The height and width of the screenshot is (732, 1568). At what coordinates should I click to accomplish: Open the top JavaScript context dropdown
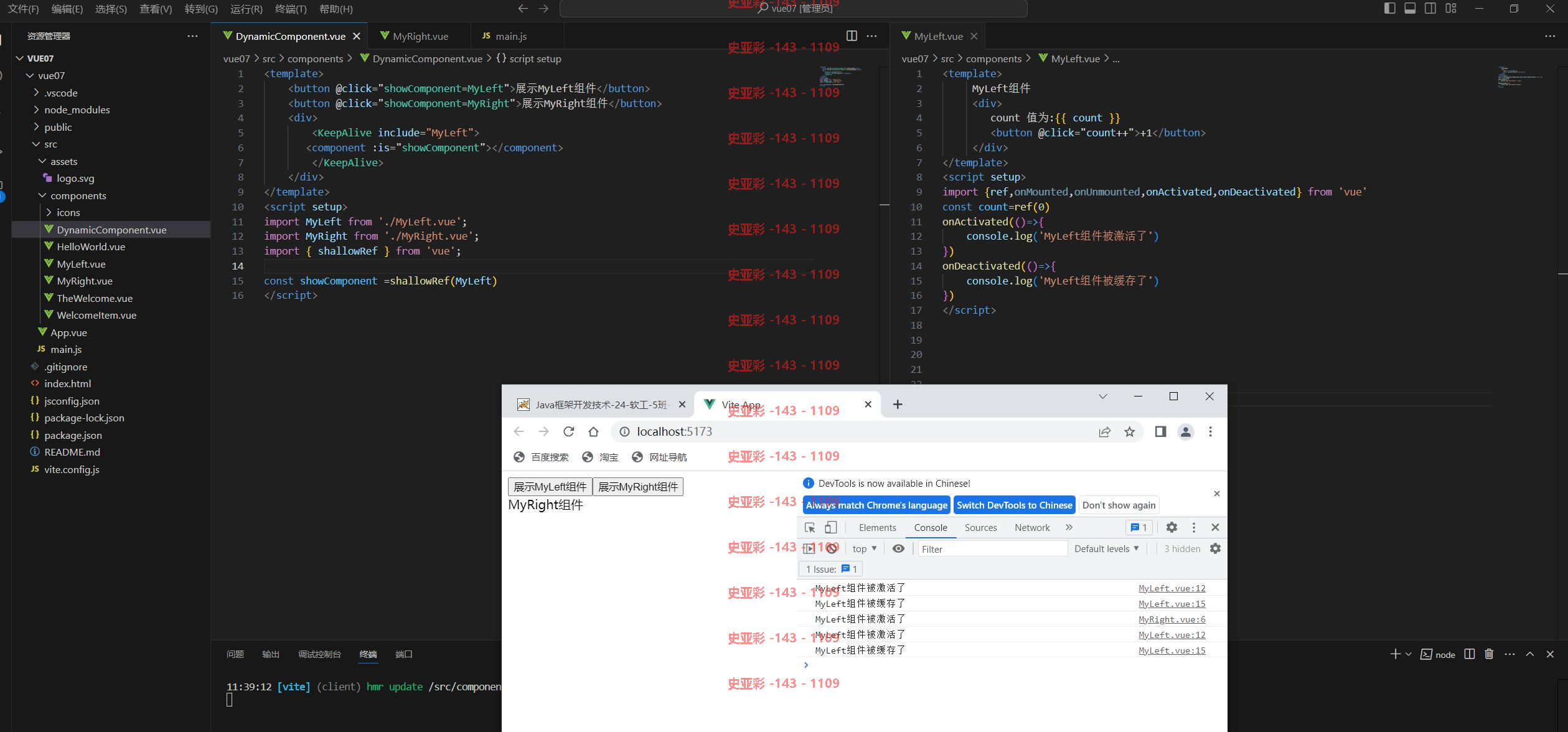point(865,548)
